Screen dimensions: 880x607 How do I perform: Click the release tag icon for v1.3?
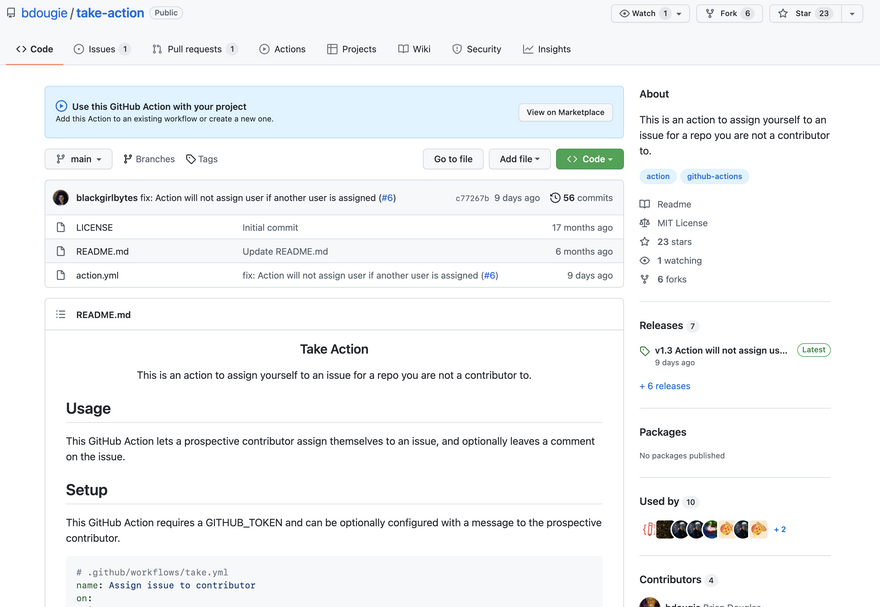pyautogui.click(x=645, y=351)
